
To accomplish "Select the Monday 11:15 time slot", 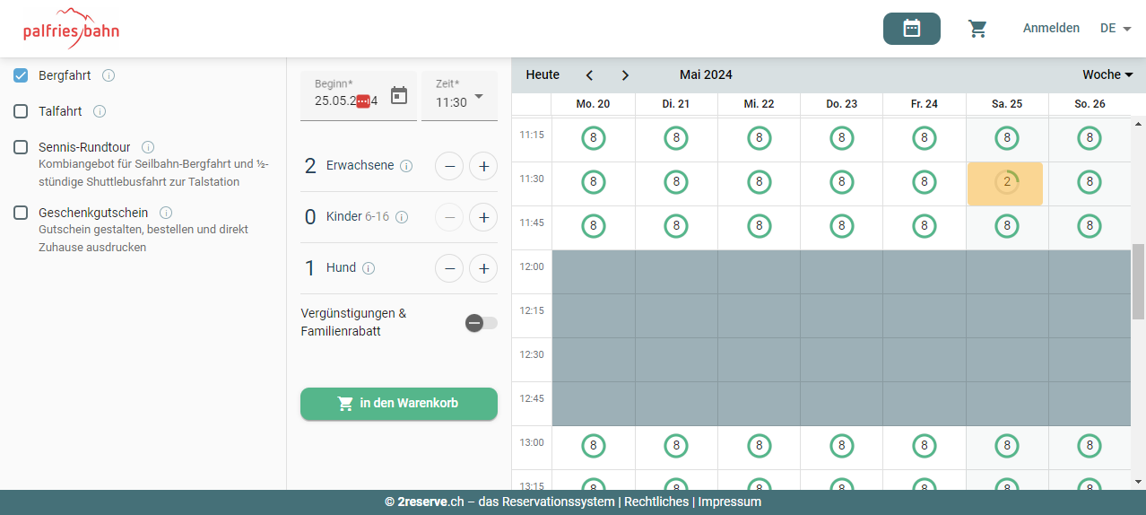I will point(593,138).
